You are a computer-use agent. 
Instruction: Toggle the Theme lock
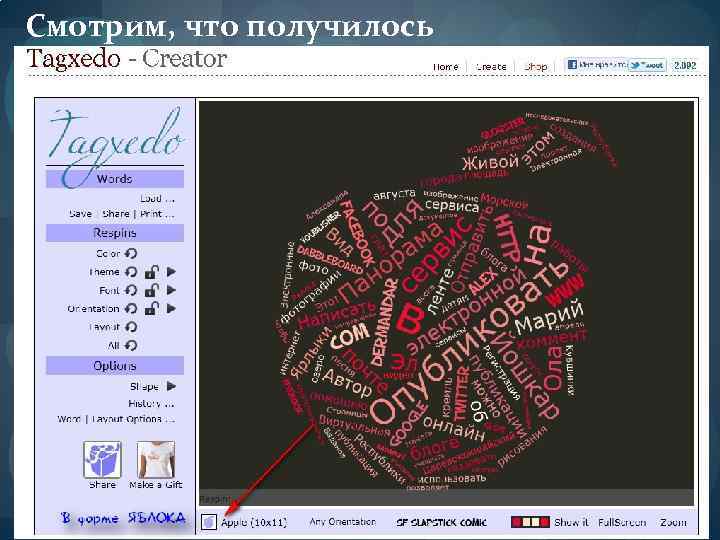(152, 272)
